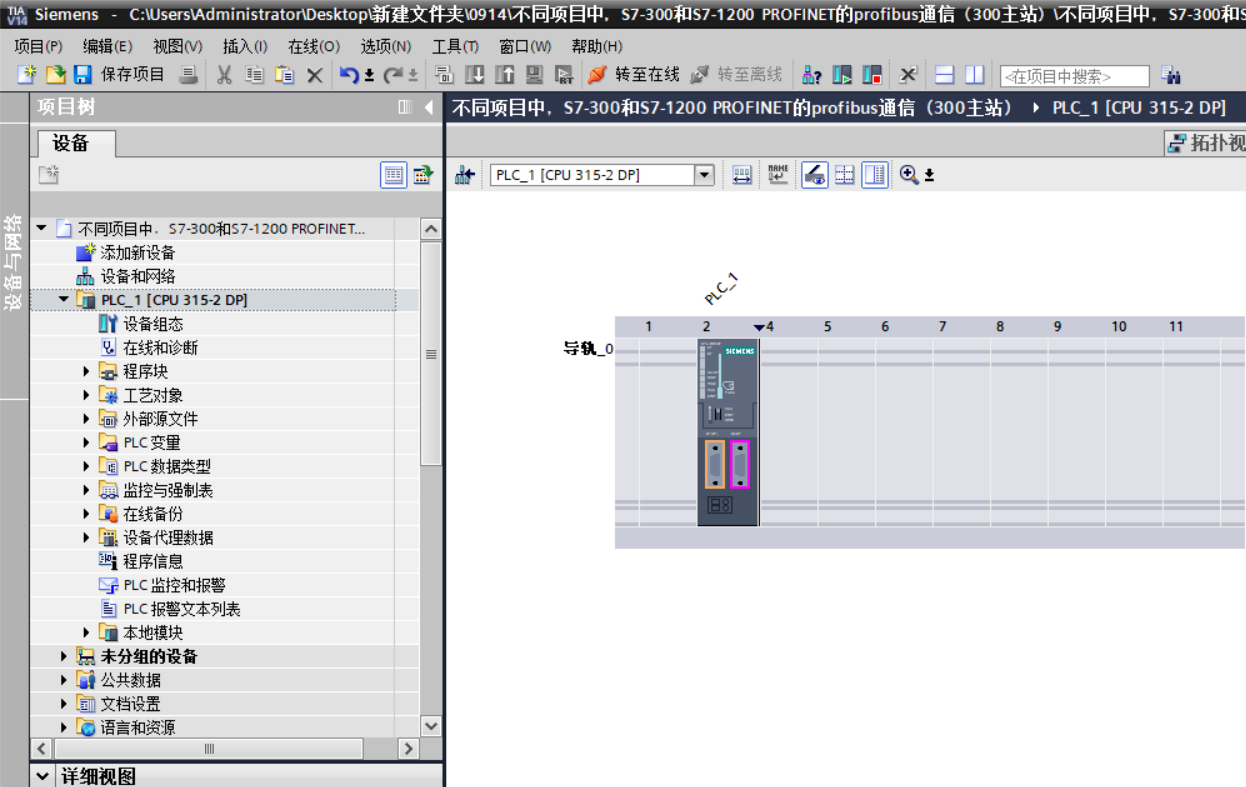Click the Start CPU icon
This screenshot has height=787, width=1246.
click(x=842, y=75)
